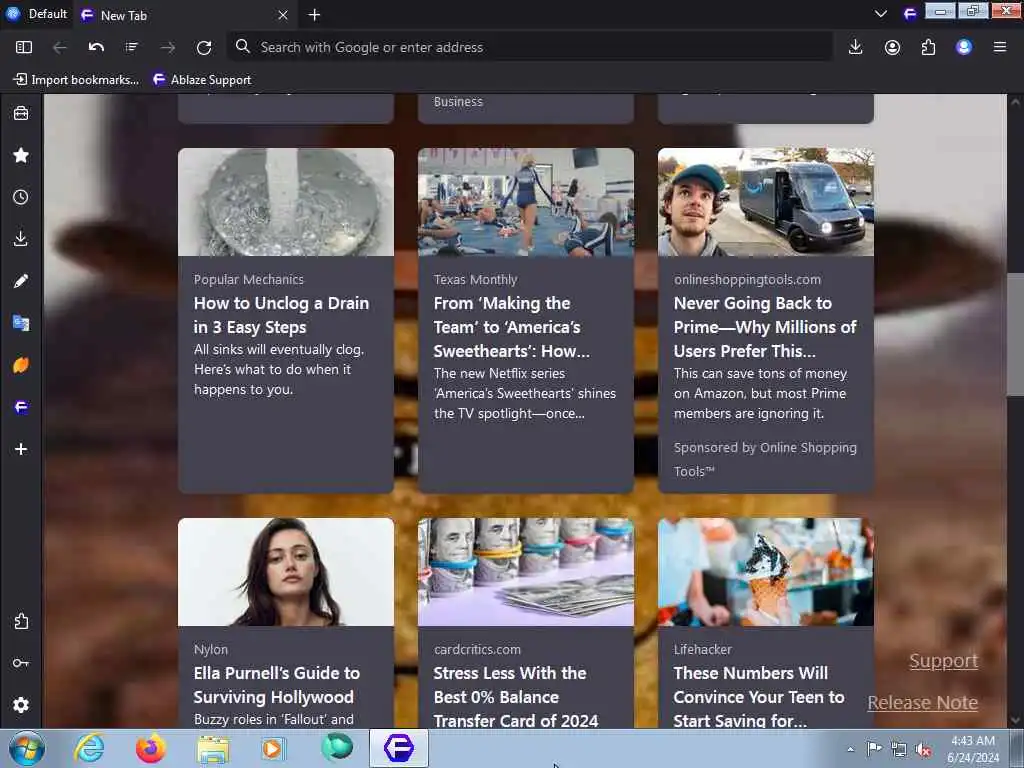Show hidden system tray icons
The height and width of the screenshot is (768, 1024).
coord(850,750)
